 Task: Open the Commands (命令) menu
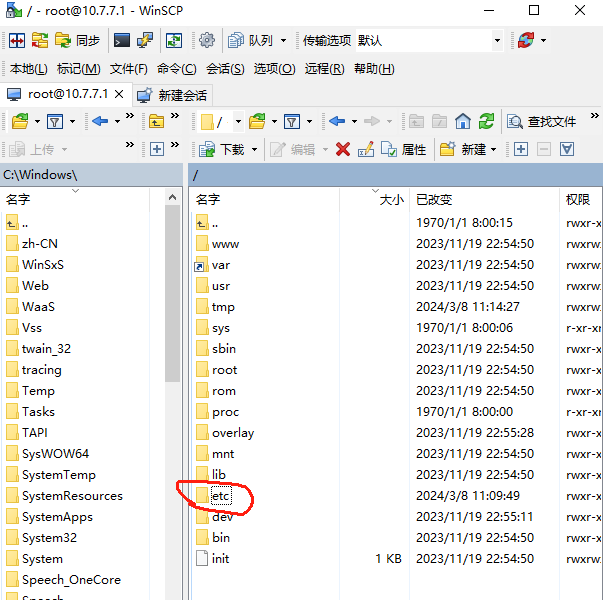click(x=176, y=69)
